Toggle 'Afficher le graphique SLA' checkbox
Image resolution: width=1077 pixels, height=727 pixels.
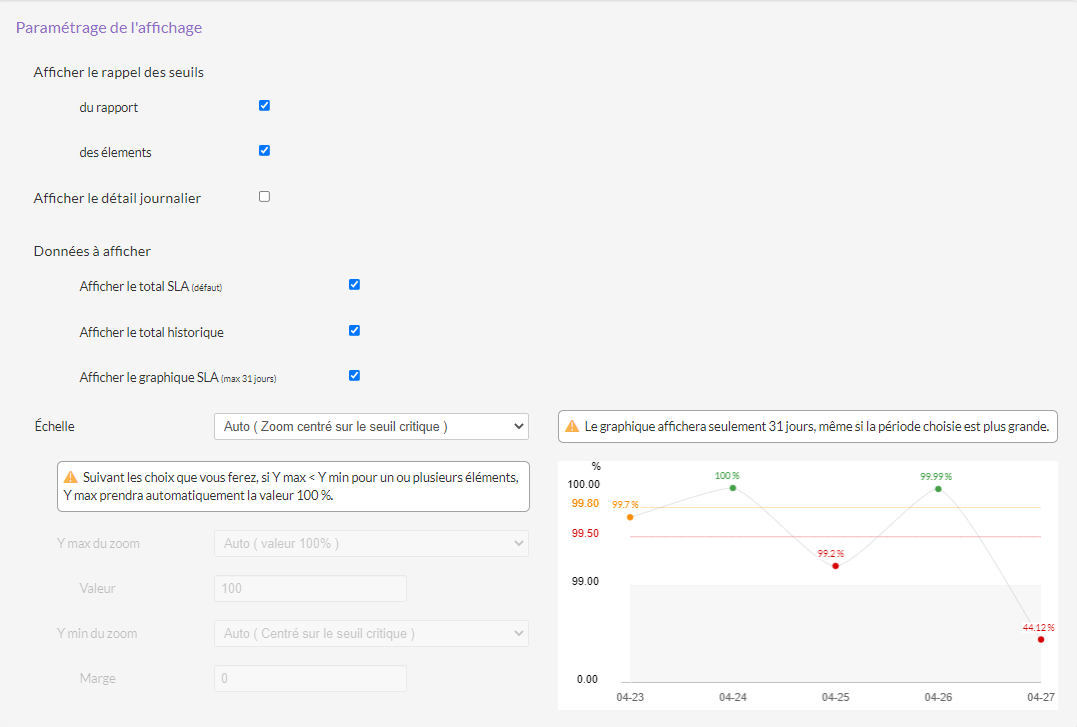(x=354, y=376)
